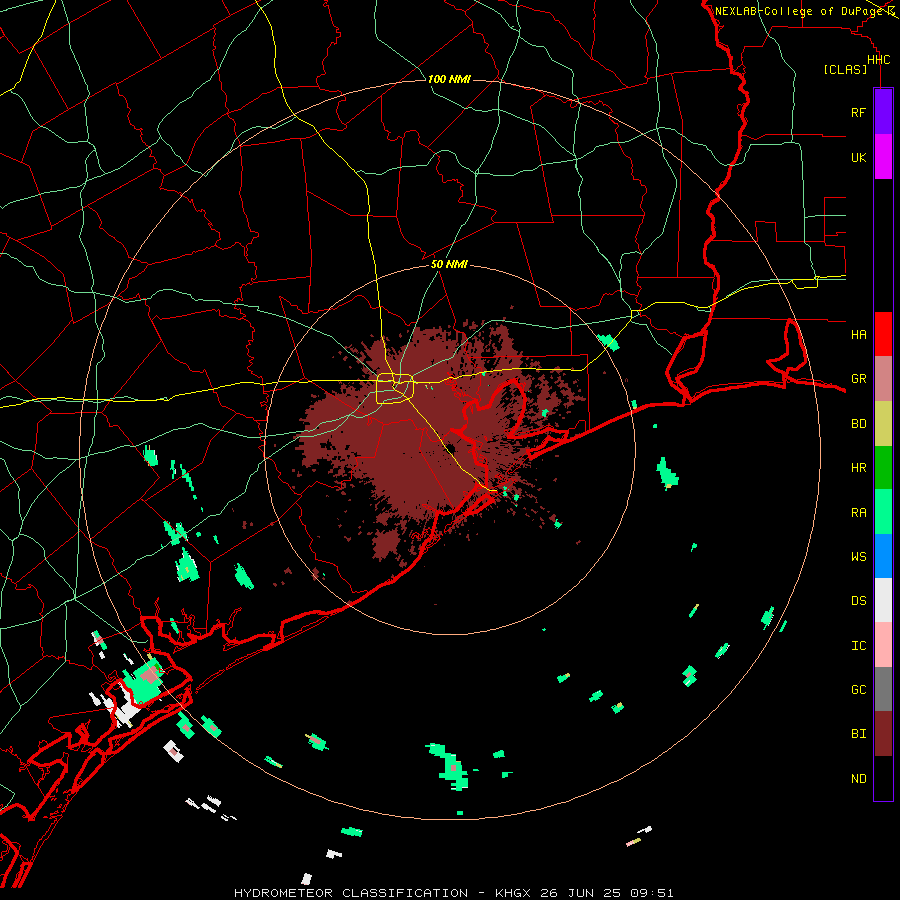Click the "IC" legend label
Image resolution: width=900 pixels, height=900 pixels.
tap(858, 645)
